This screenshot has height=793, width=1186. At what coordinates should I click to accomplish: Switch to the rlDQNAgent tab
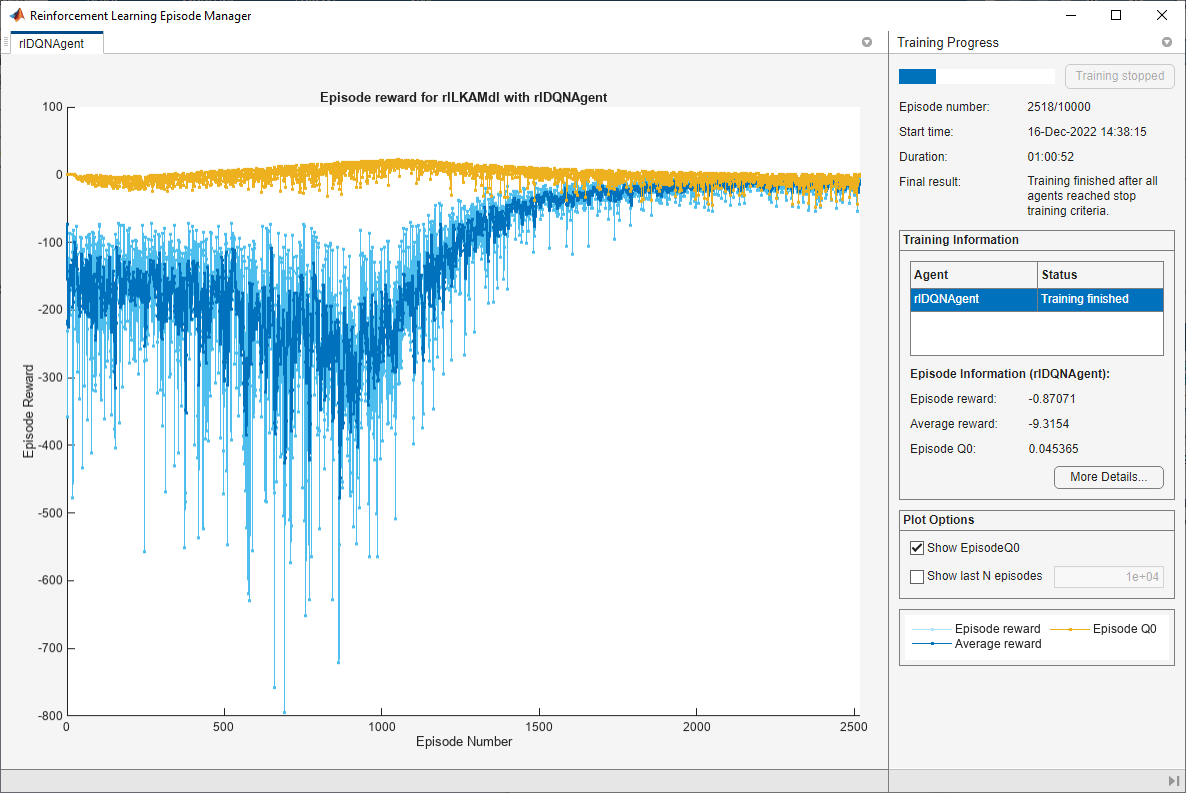(52, 43)
